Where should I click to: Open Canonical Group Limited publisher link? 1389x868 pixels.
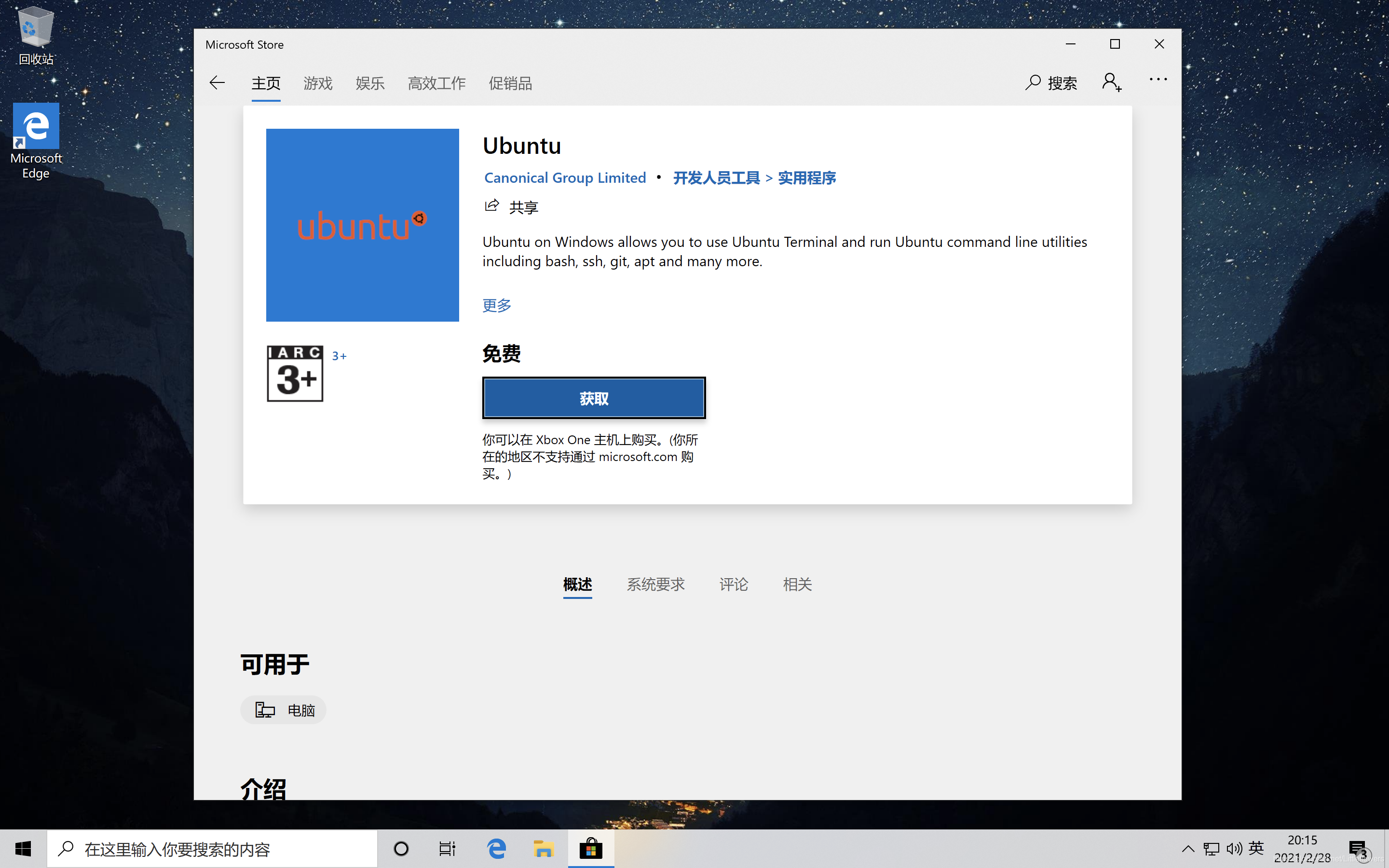(x=565, y=178)
